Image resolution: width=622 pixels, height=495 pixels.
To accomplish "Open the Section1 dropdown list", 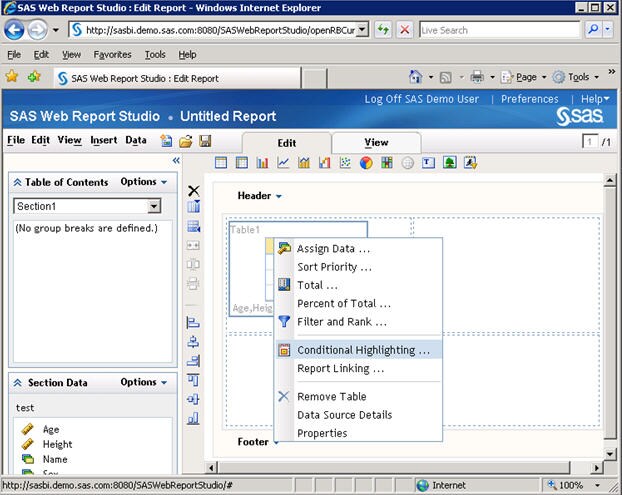I will point(154,206).
